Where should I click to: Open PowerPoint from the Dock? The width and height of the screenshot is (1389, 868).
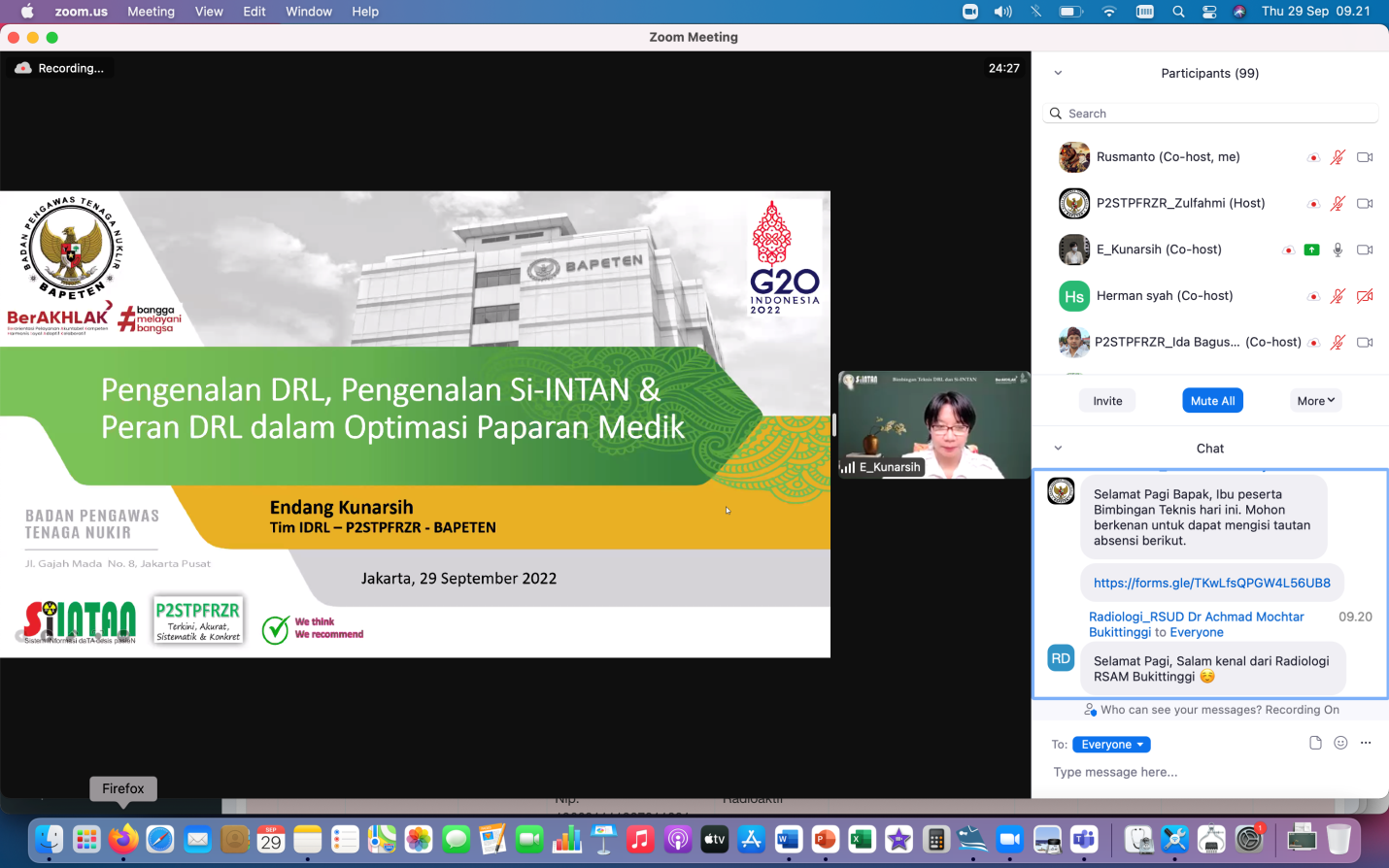(x=825, y=839)
